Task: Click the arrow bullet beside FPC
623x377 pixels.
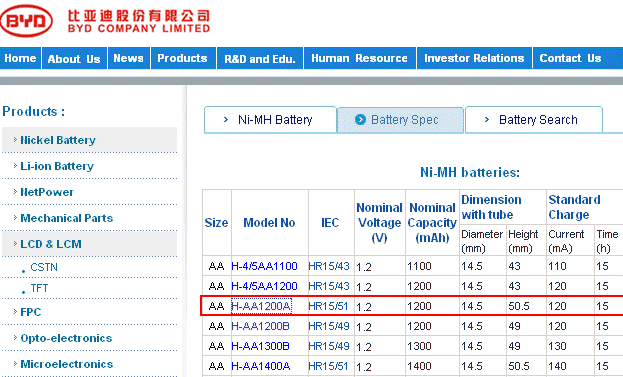Action: coord(15,312)
